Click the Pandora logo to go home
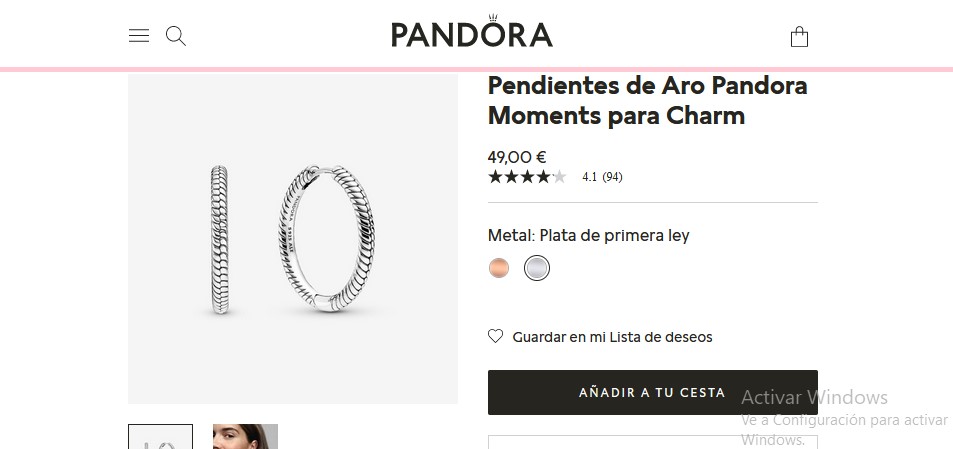The image size is (953, 449). point(472,32)
